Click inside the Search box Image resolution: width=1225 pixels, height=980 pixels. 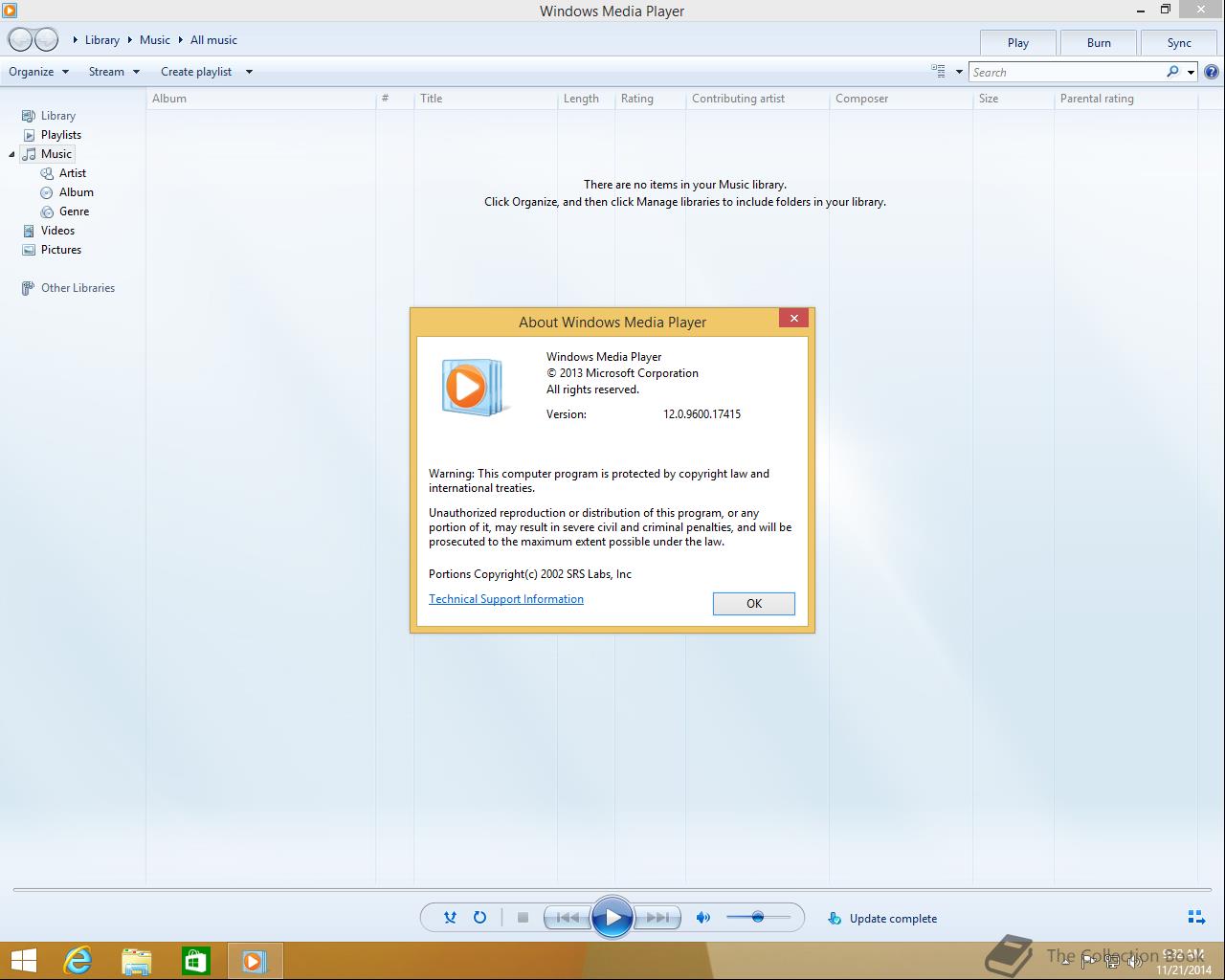[1065, 72]
